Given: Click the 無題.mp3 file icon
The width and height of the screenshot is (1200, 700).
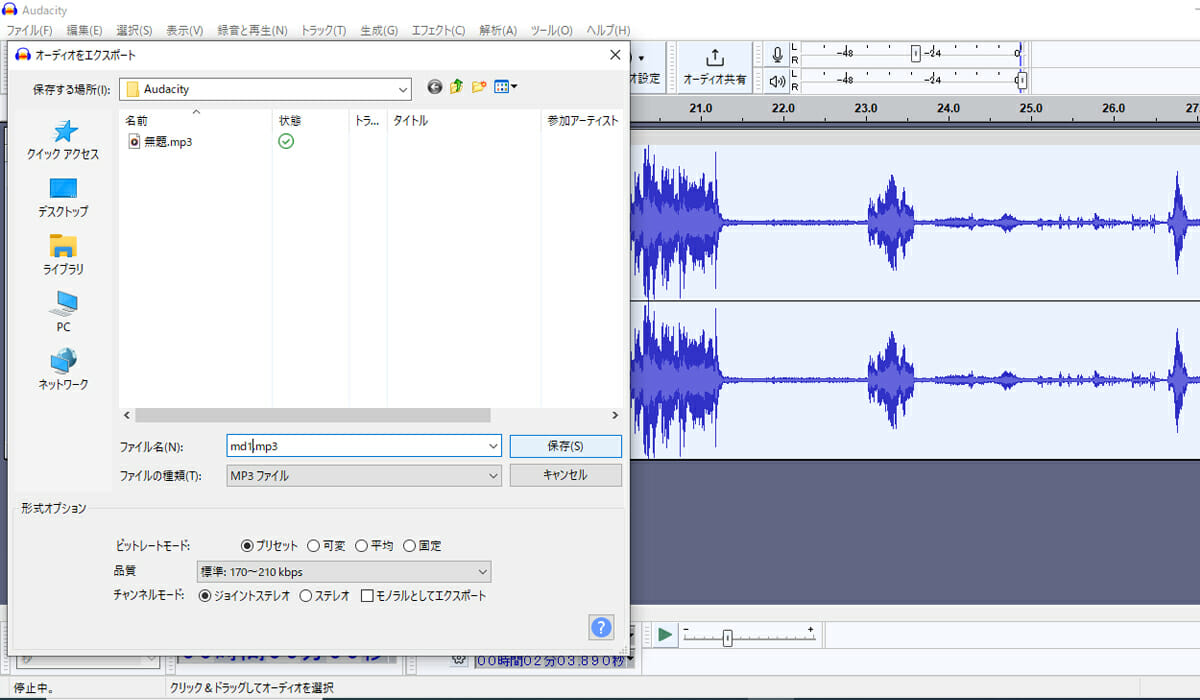Looking at the screenshot, I should (135, 142).
